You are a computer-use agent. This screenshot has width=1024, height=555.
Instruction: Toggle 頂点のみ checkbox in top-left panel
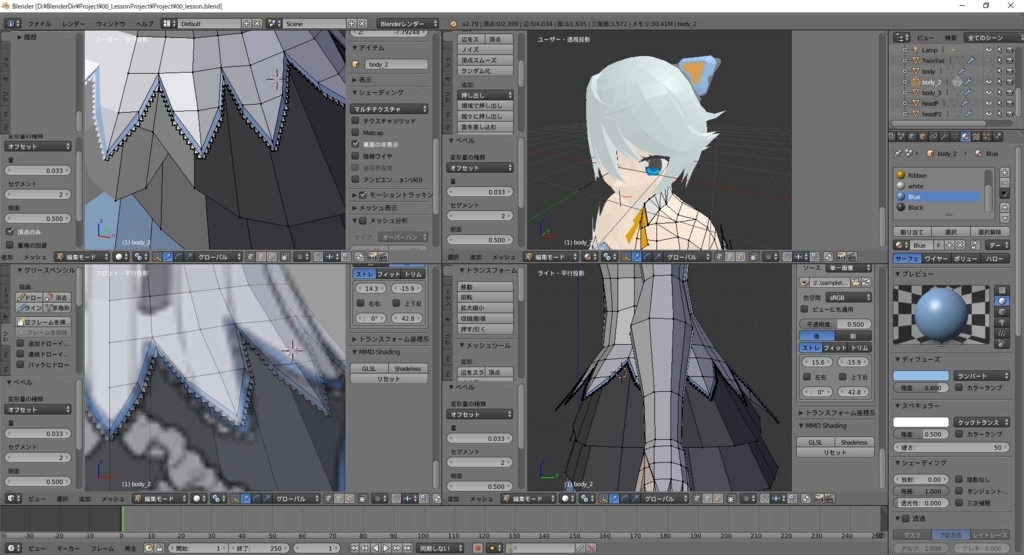(10, 232)
